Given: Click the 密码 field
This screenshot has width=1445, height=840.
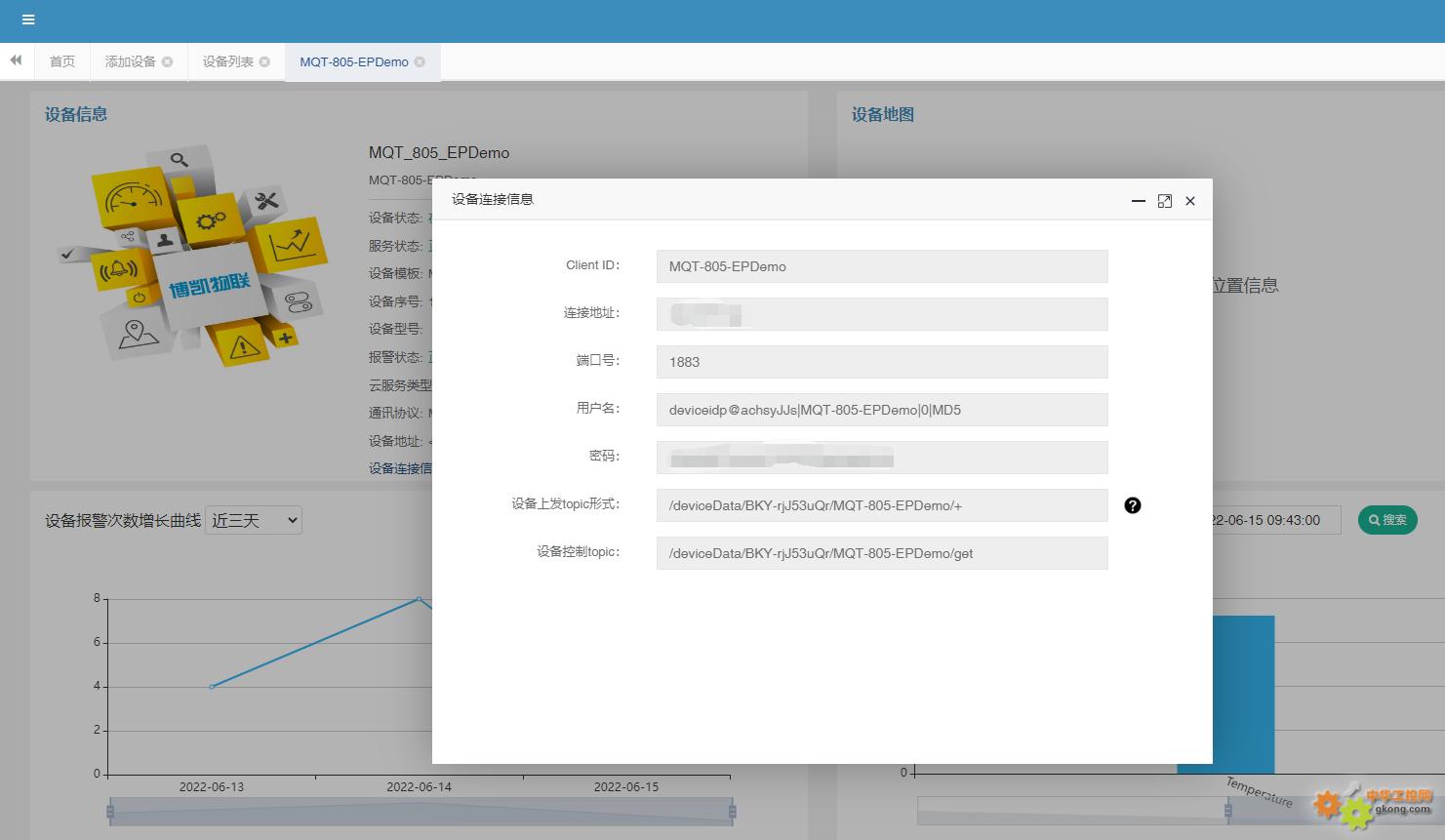Looking at the screenshot, I should pos(882,458).
